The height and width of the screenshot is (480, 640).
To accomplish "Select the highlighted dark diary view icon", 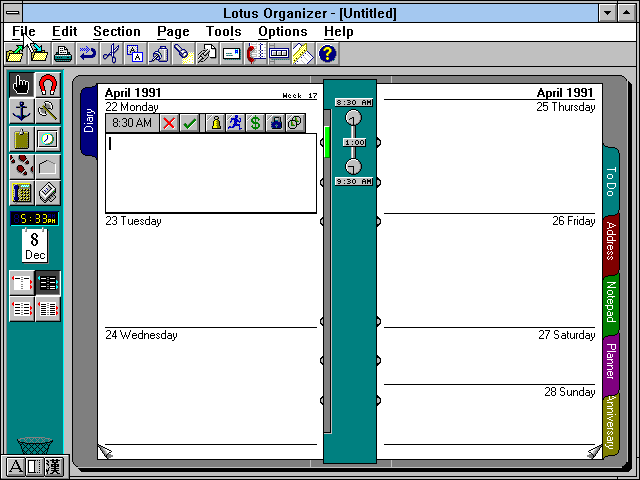I will (48, 283).
